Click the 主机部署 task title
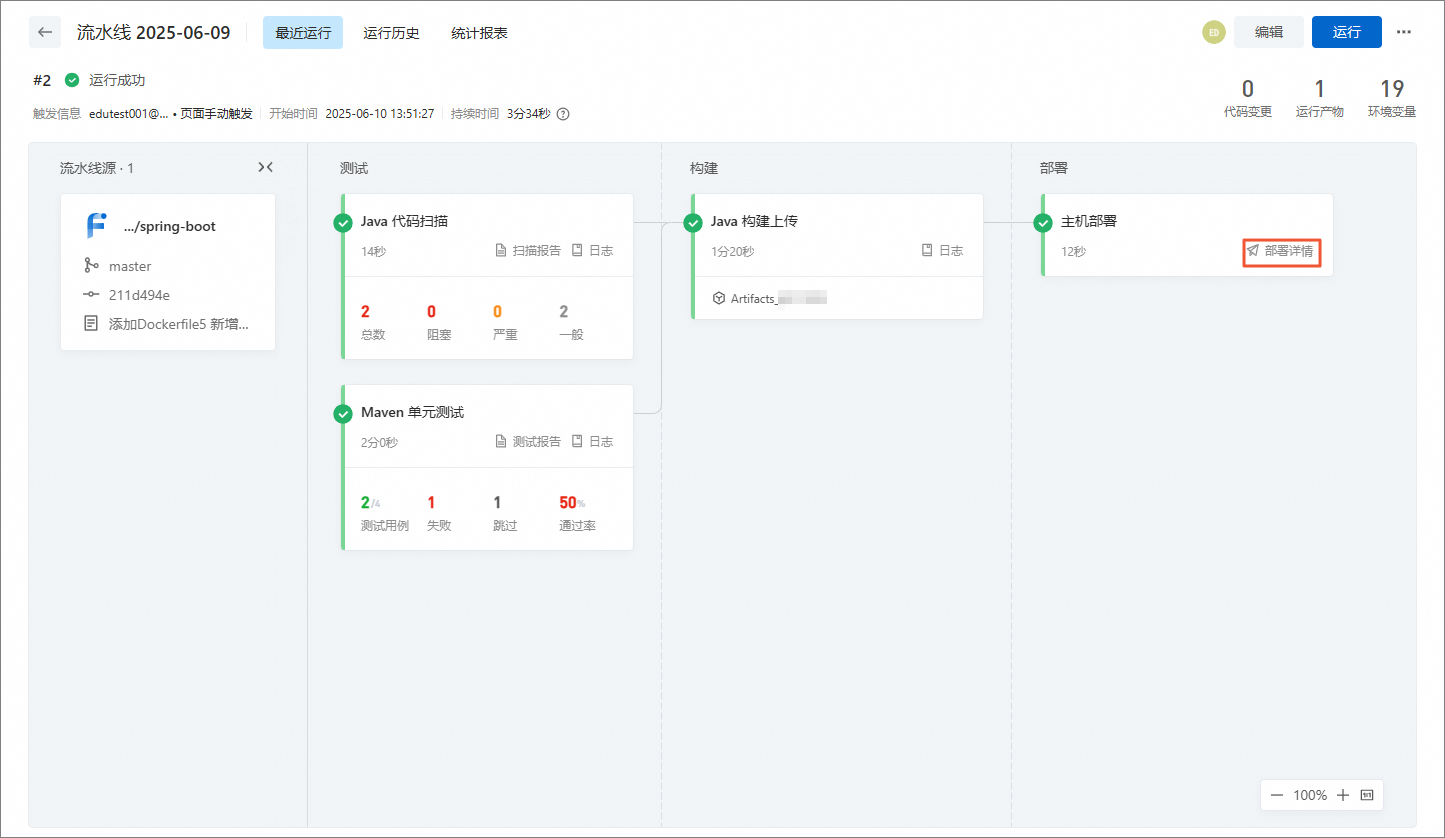Screen dimensions: 1445x838 click(1088, 221)
